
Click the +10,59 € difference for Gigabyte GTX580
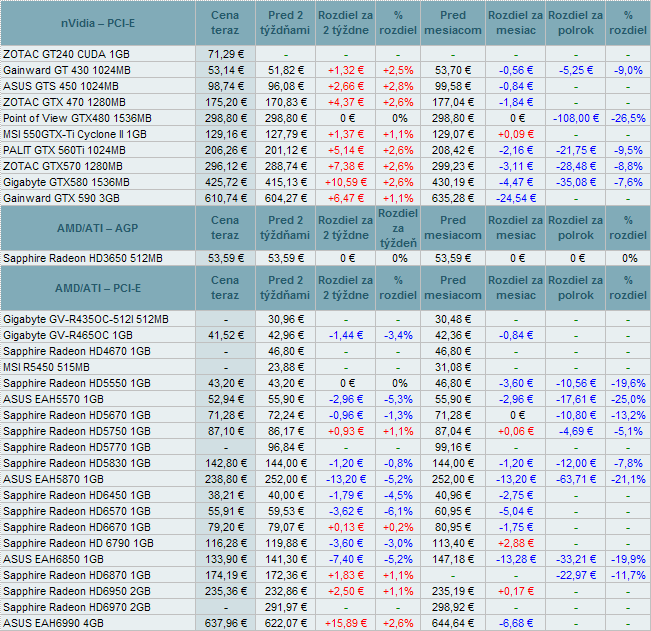(x=346, y=182)
